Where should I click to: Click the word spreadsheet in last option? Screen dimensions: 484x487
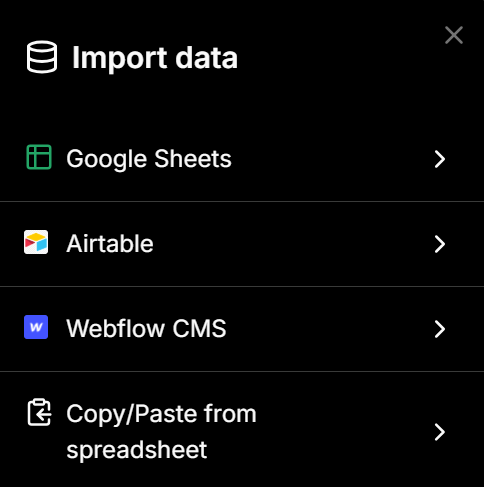(x=137, y=450)
